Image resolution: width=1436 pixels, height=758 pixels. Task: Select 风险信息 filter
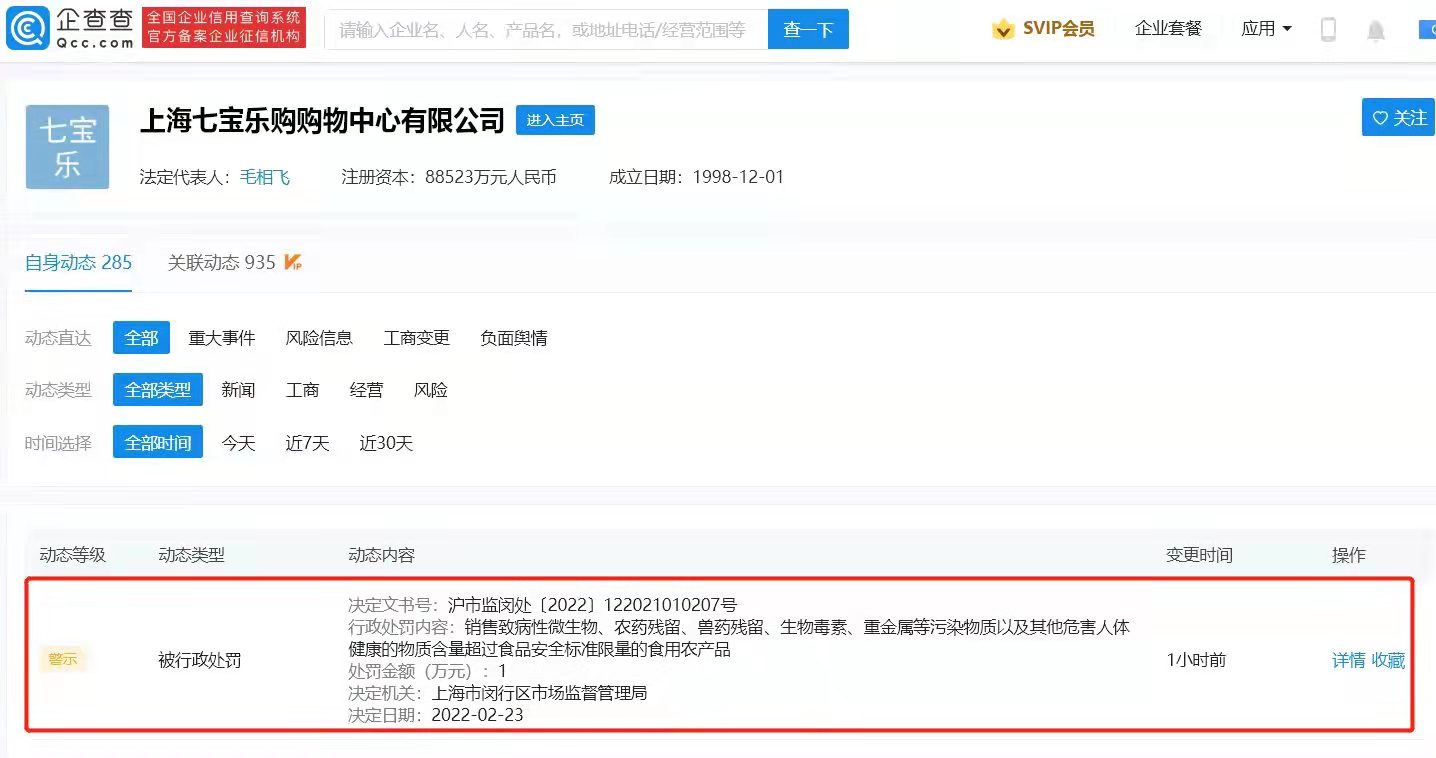click(319, 338)
